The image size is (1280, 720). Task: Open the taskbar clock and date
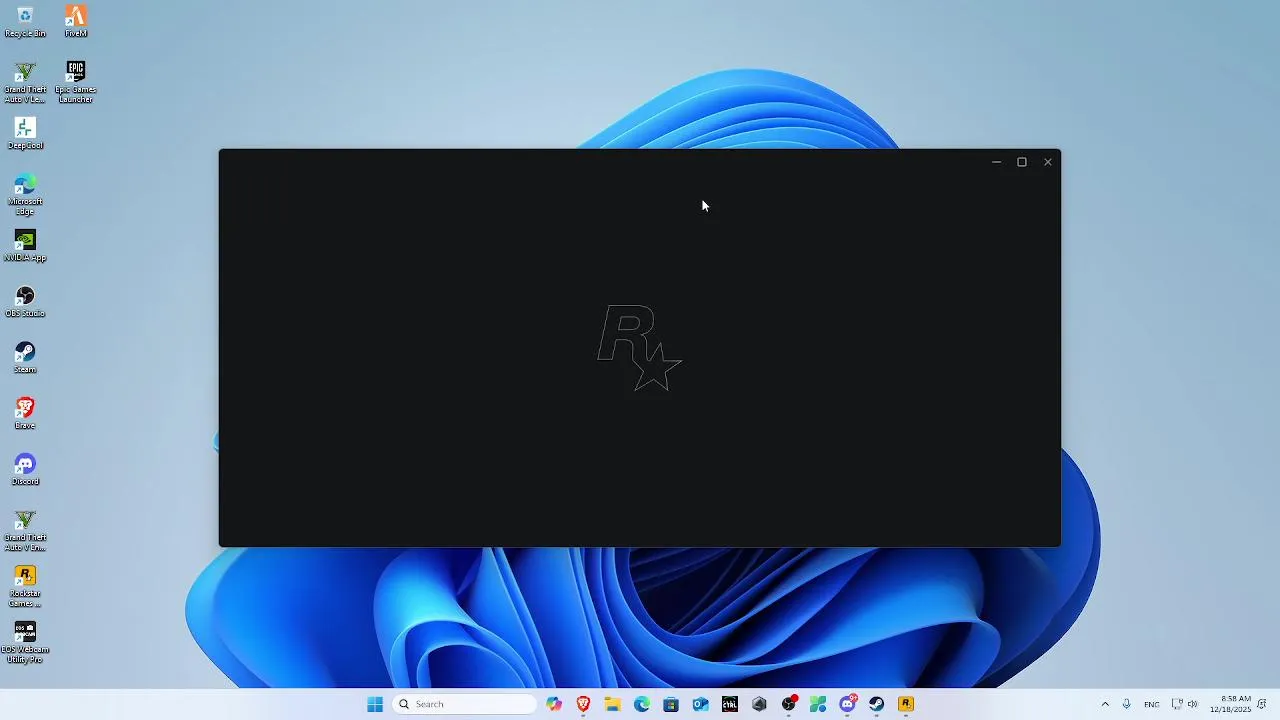click(1230, 704)
